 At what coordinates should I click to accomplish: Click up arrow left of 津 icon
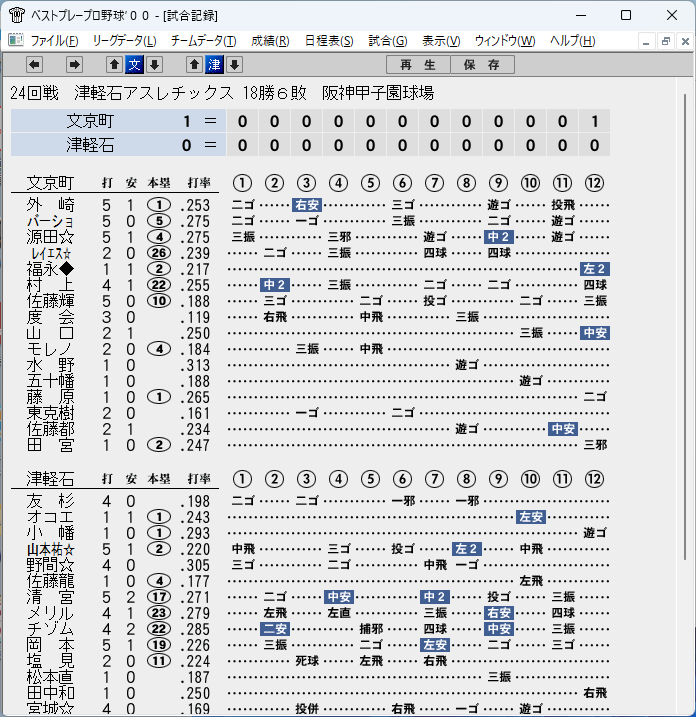tap(194, 64)
